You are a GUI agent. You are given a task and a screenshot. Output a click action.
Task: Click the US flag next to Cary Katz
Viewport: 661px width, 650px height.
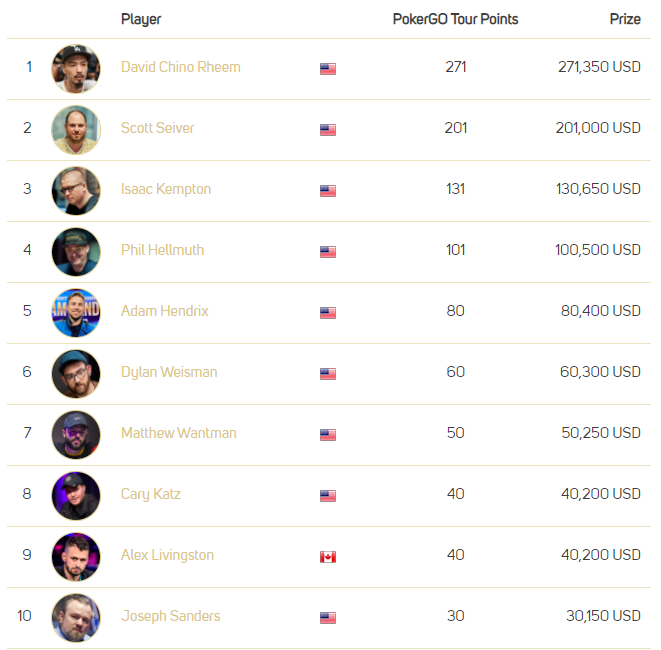point(328,495)
